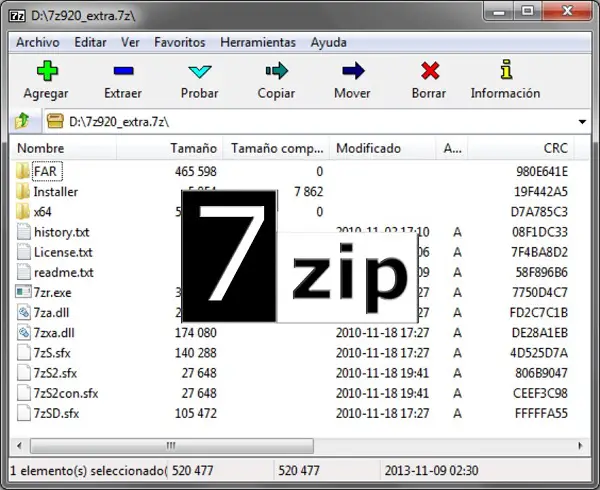The width and height of the screenshot is (600, 490).
Task: Select the history.txt file name
Action: click(x=61, y=232)
